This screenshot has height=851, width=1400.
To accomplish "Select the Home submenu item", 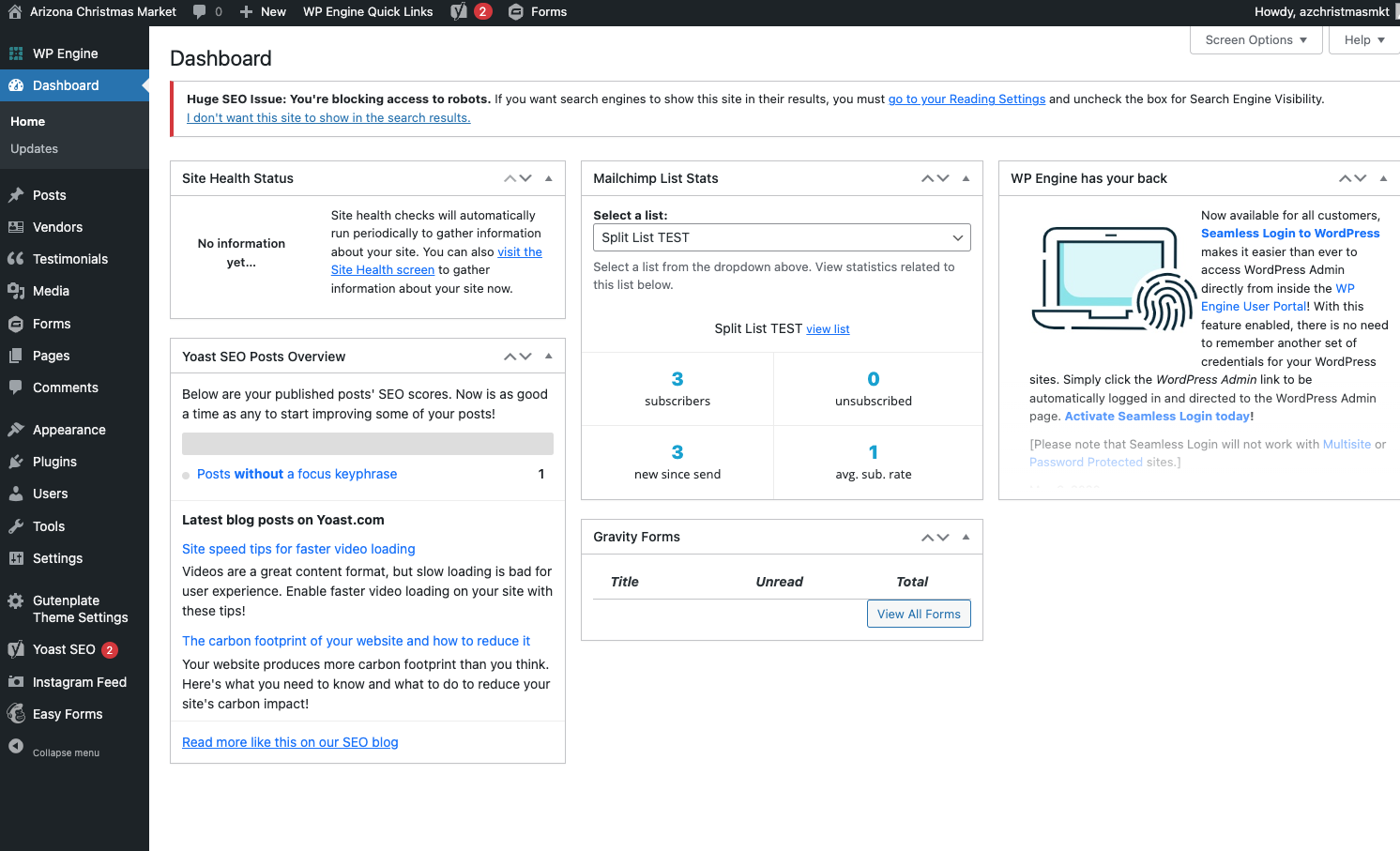I will pos(27,121).
